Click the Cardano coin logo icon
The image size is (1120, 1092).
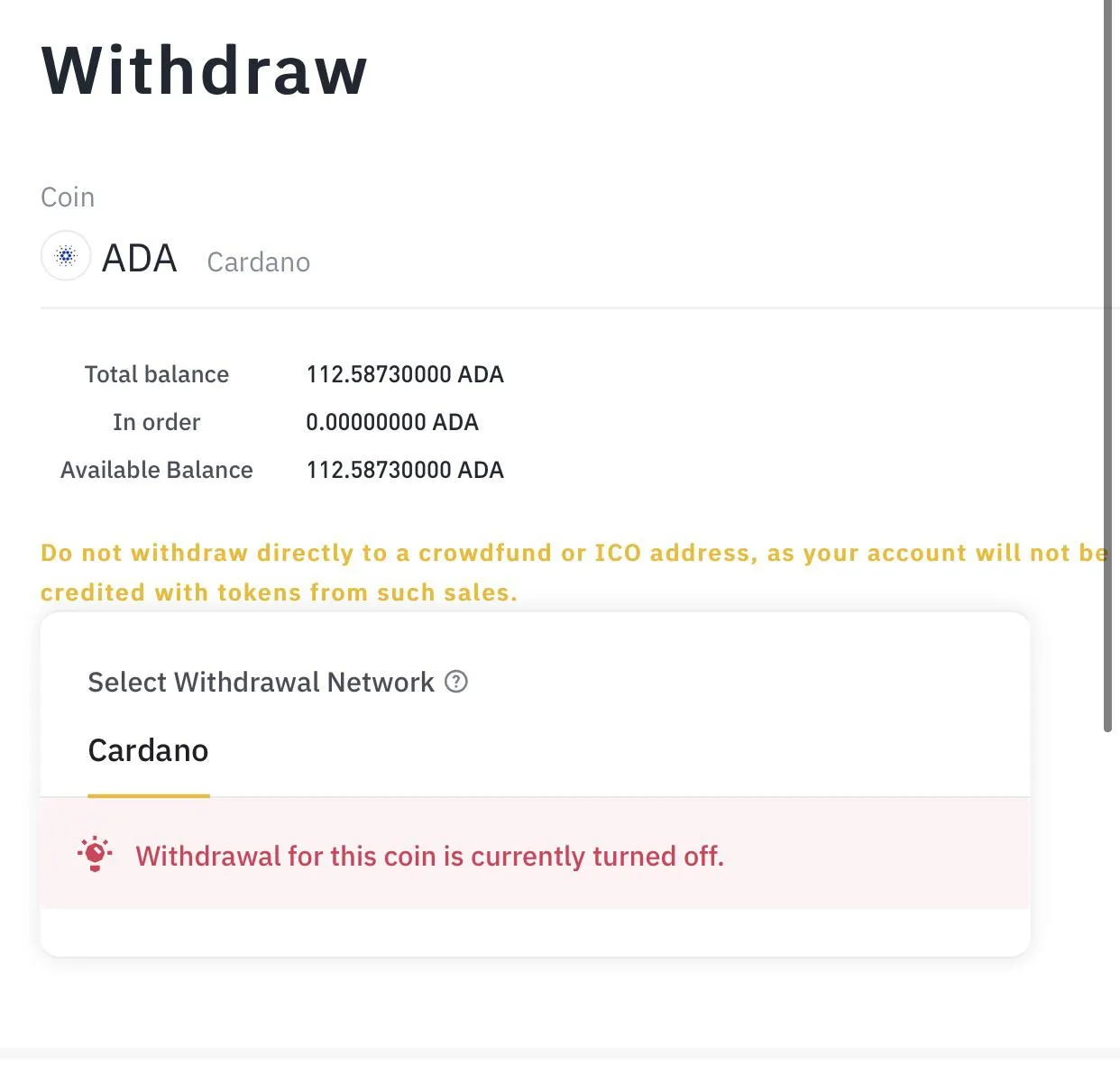pos(66,256)
